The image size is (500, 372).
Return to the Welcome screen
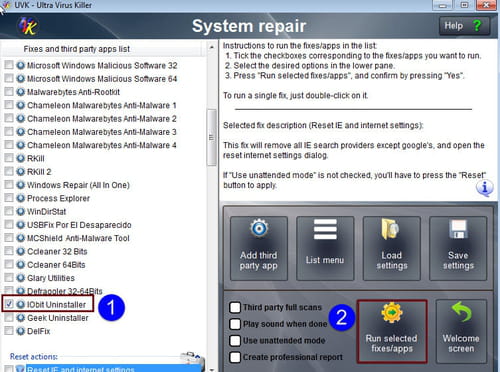461,331
